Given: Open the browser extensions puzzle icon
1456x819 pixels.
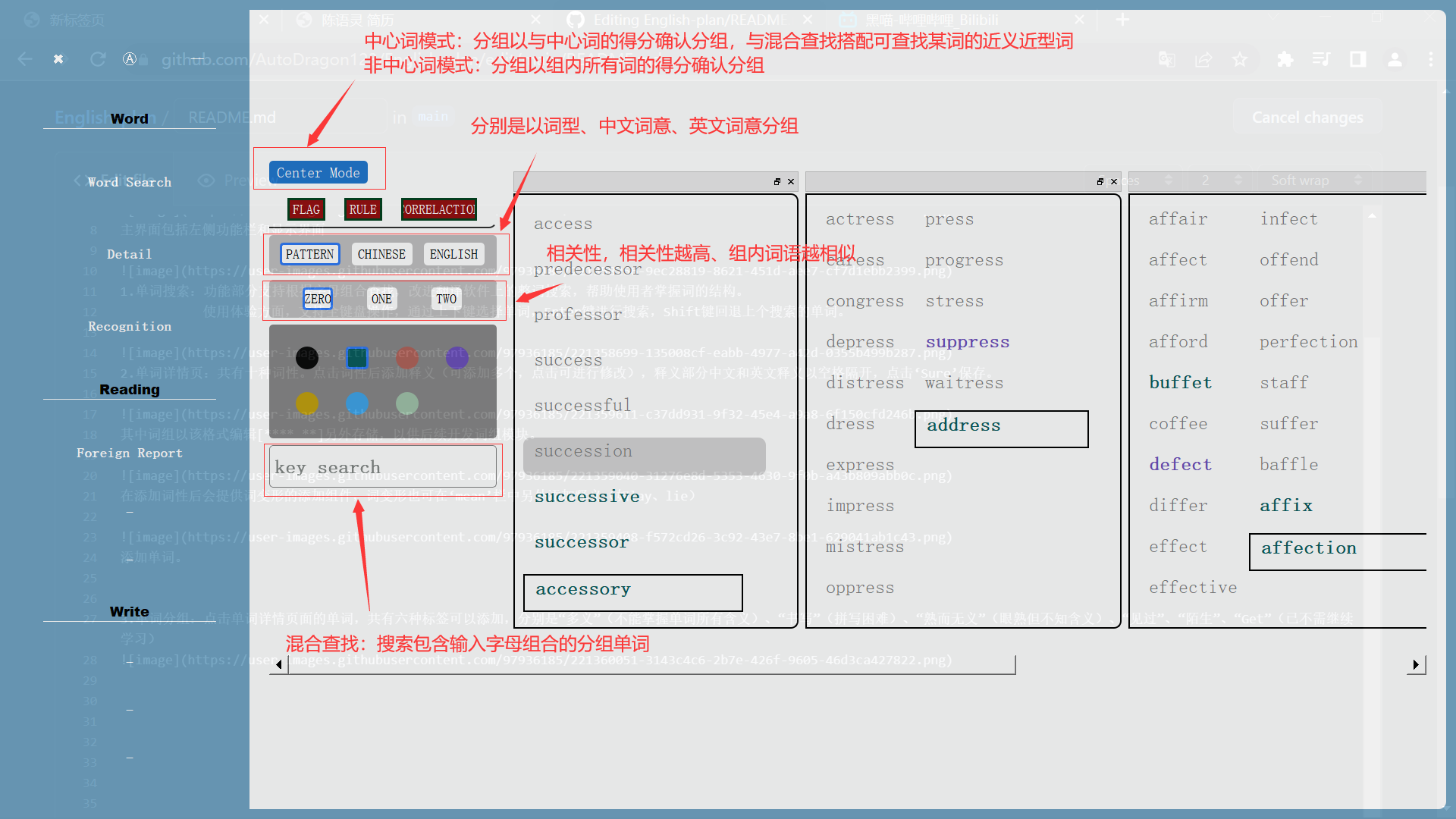Looking at the screenshot, I should [1285, 59].
